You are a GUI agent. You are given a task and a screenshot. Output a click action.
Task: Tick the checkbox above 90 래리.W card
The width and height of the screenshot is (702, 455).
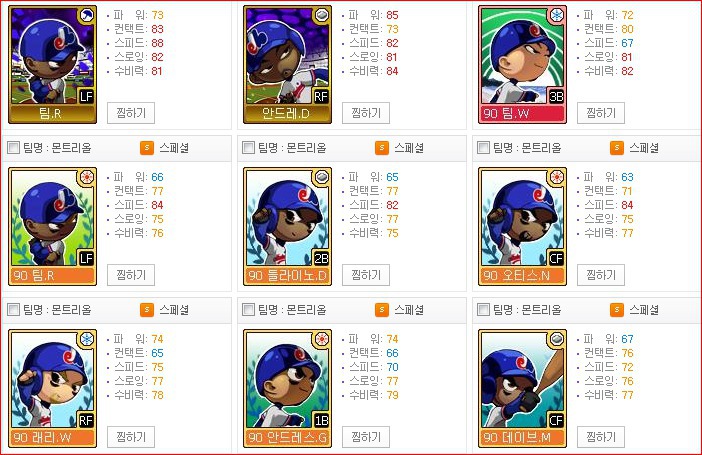click(13, 309)
